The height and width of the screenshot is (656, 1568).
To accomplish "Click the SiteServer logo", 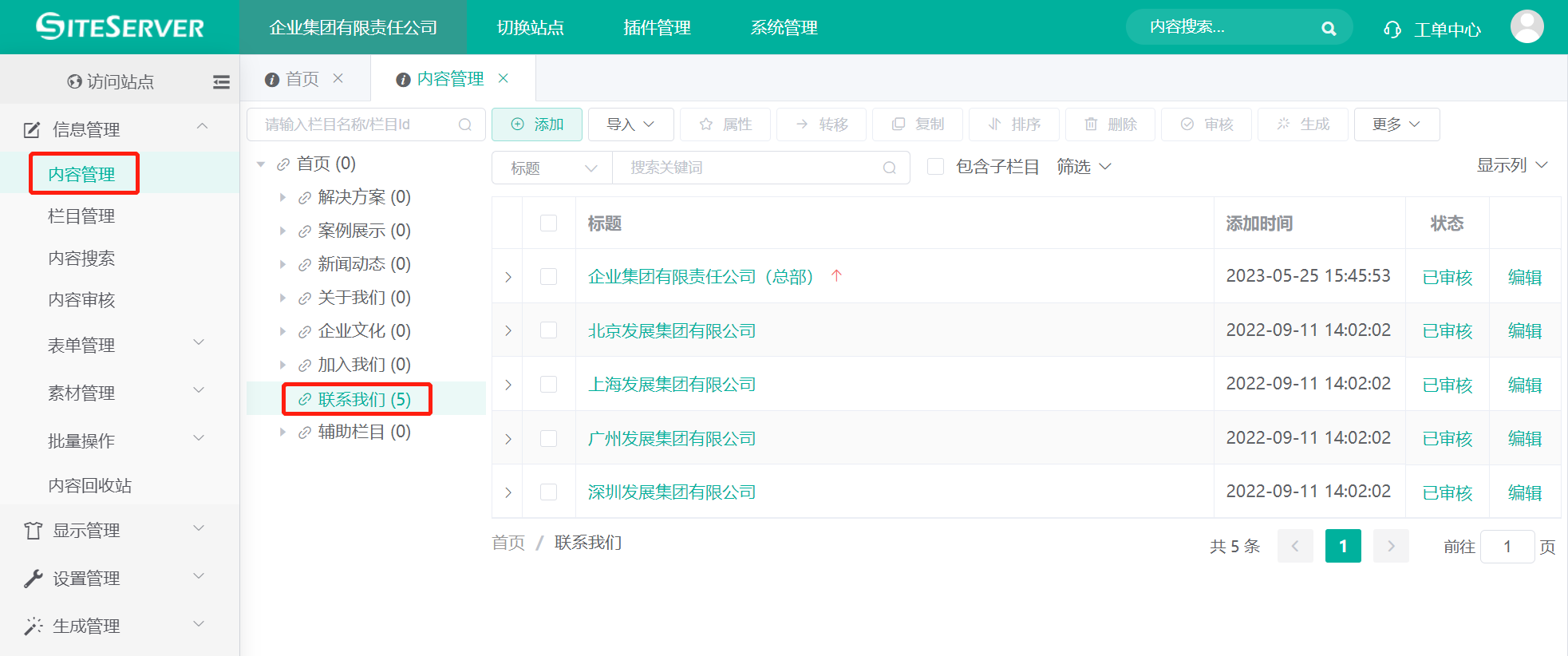I will [x=120, y=26].
